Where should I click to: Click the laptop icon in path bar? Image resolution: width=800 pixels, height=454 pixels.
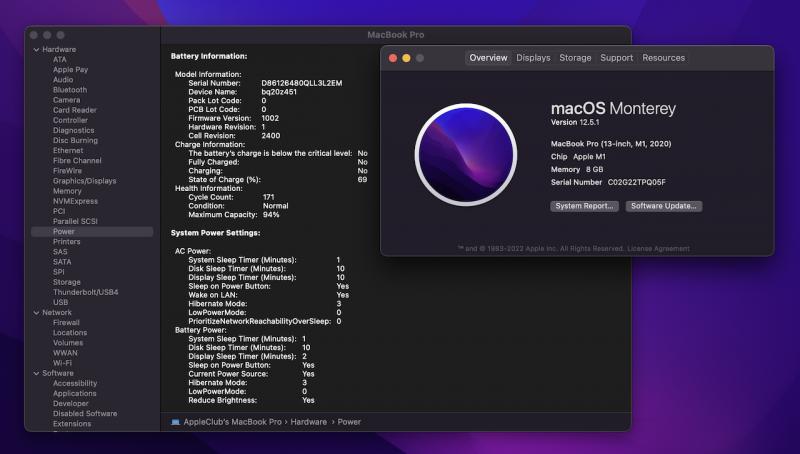coord(176,422)
